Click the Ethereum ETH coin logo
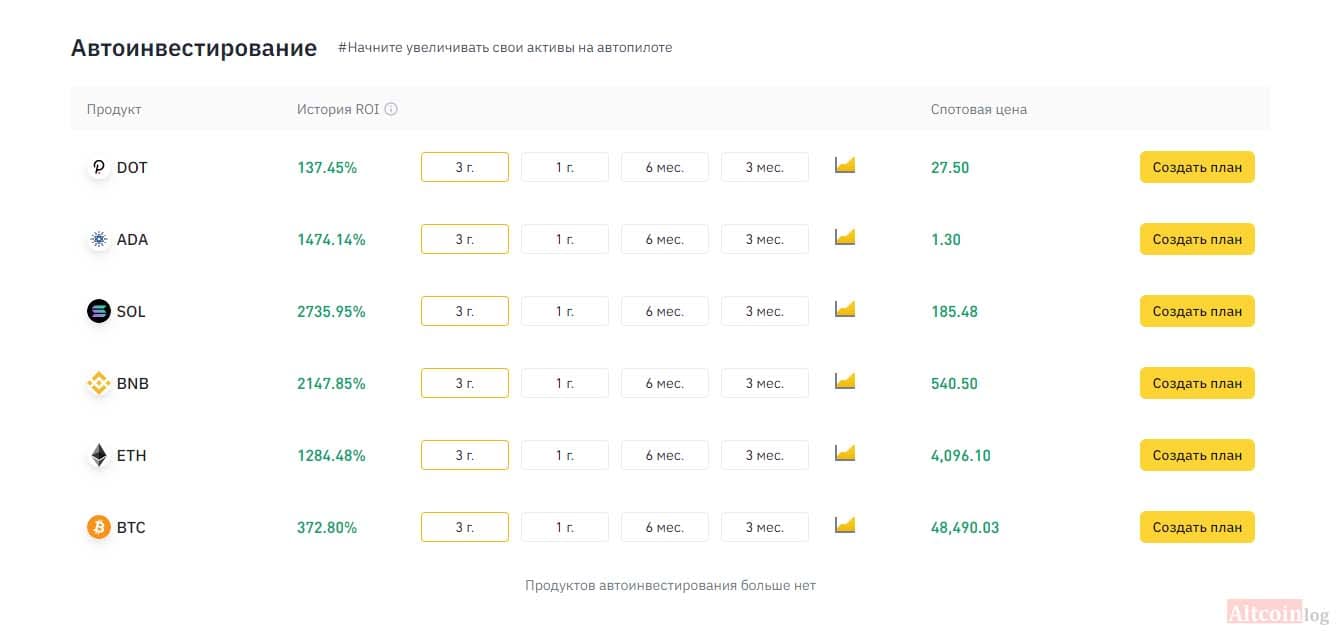 coord(98,455)
